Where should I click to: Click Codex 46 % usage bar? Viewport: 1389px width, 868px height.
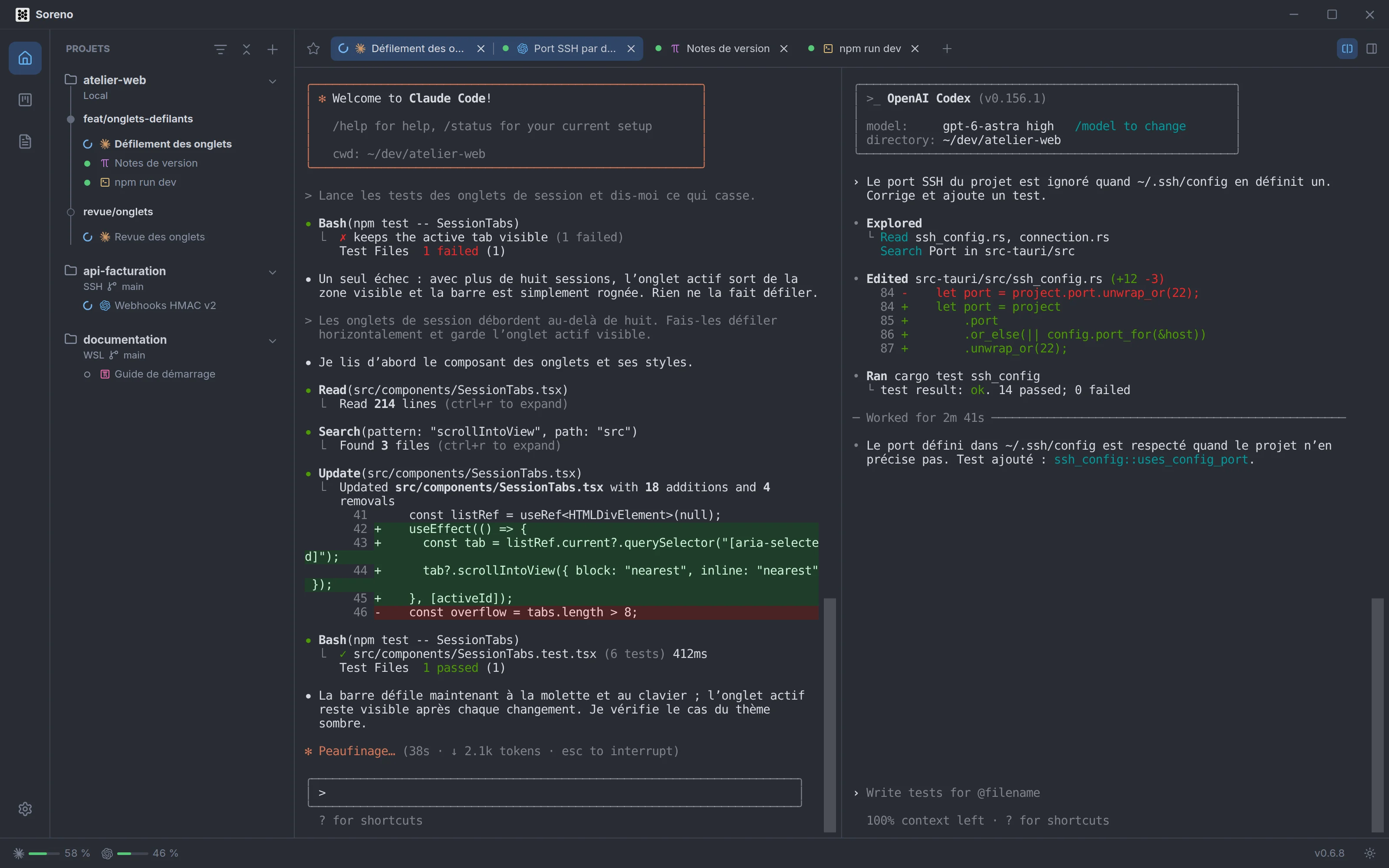click(132, 854)
